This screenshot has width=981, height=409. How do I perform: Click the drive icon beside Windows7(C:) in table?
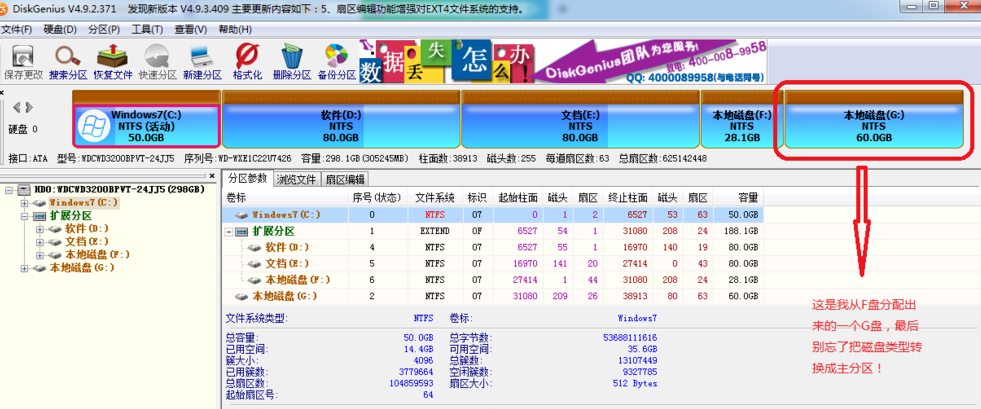pyautogui.click(x=241, y=215)
